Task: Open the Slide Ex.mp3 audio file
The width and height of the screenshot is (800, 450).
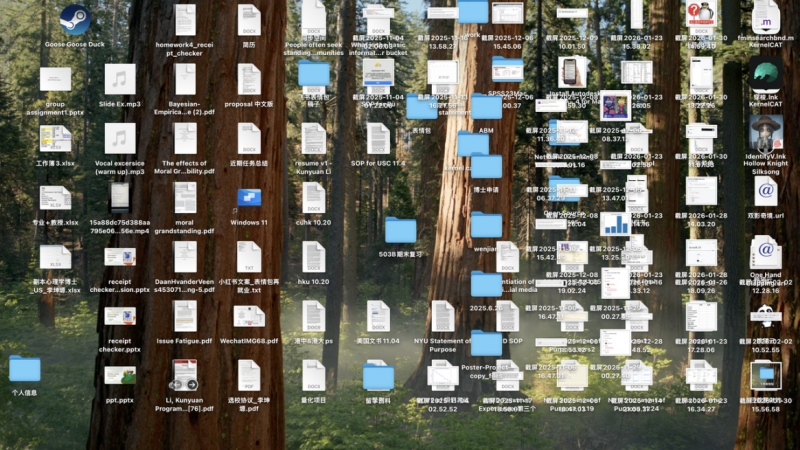Action: coord(120,80)
